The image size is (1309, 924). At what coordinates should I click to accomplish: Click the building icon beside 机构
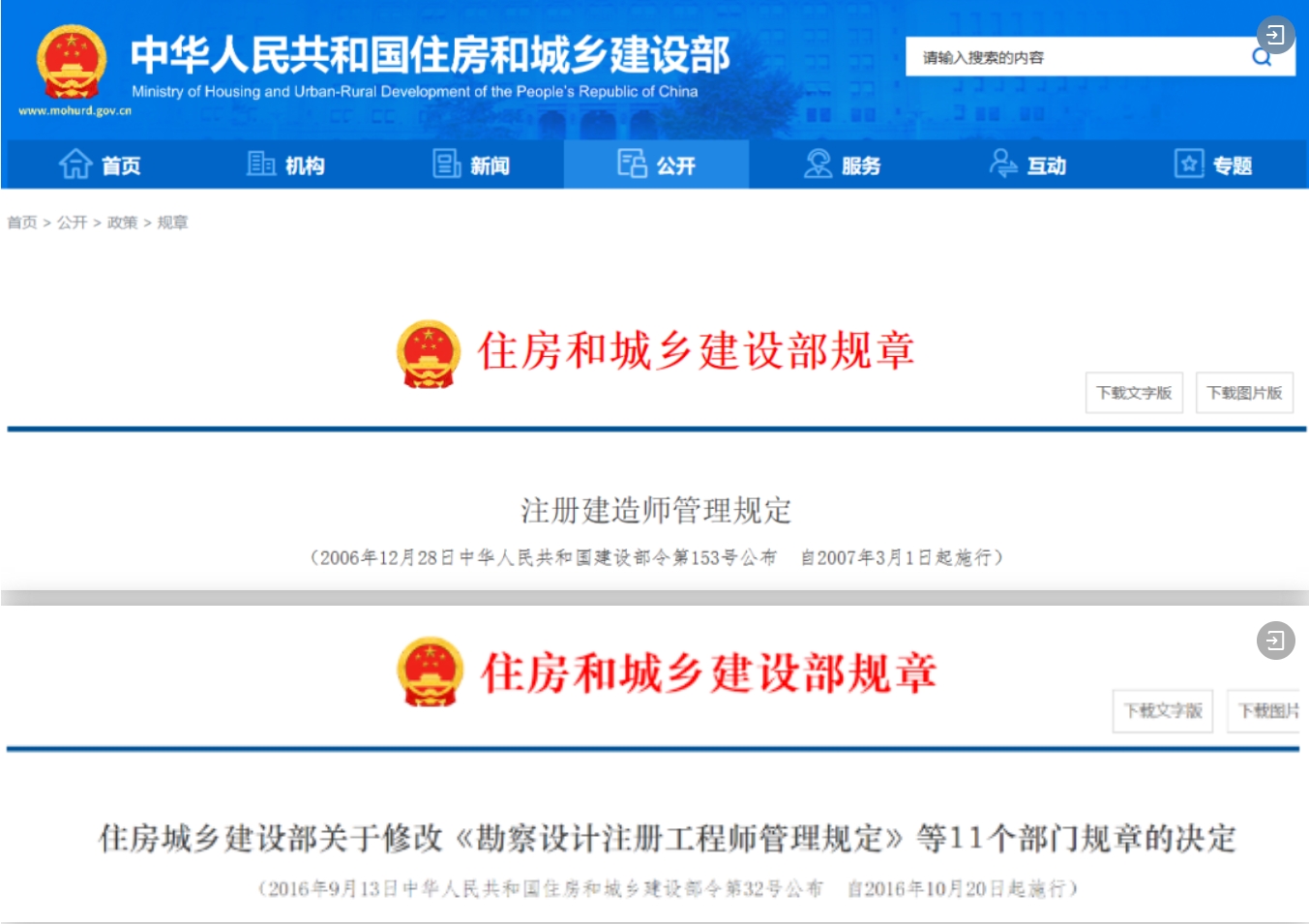coord(261,164)
